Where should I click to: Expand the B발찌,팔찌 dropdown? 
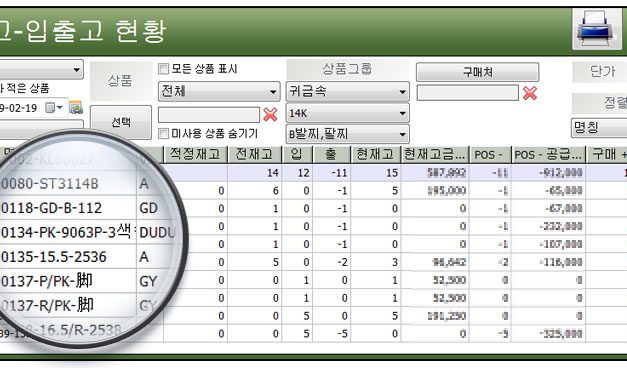click(347, 134)
